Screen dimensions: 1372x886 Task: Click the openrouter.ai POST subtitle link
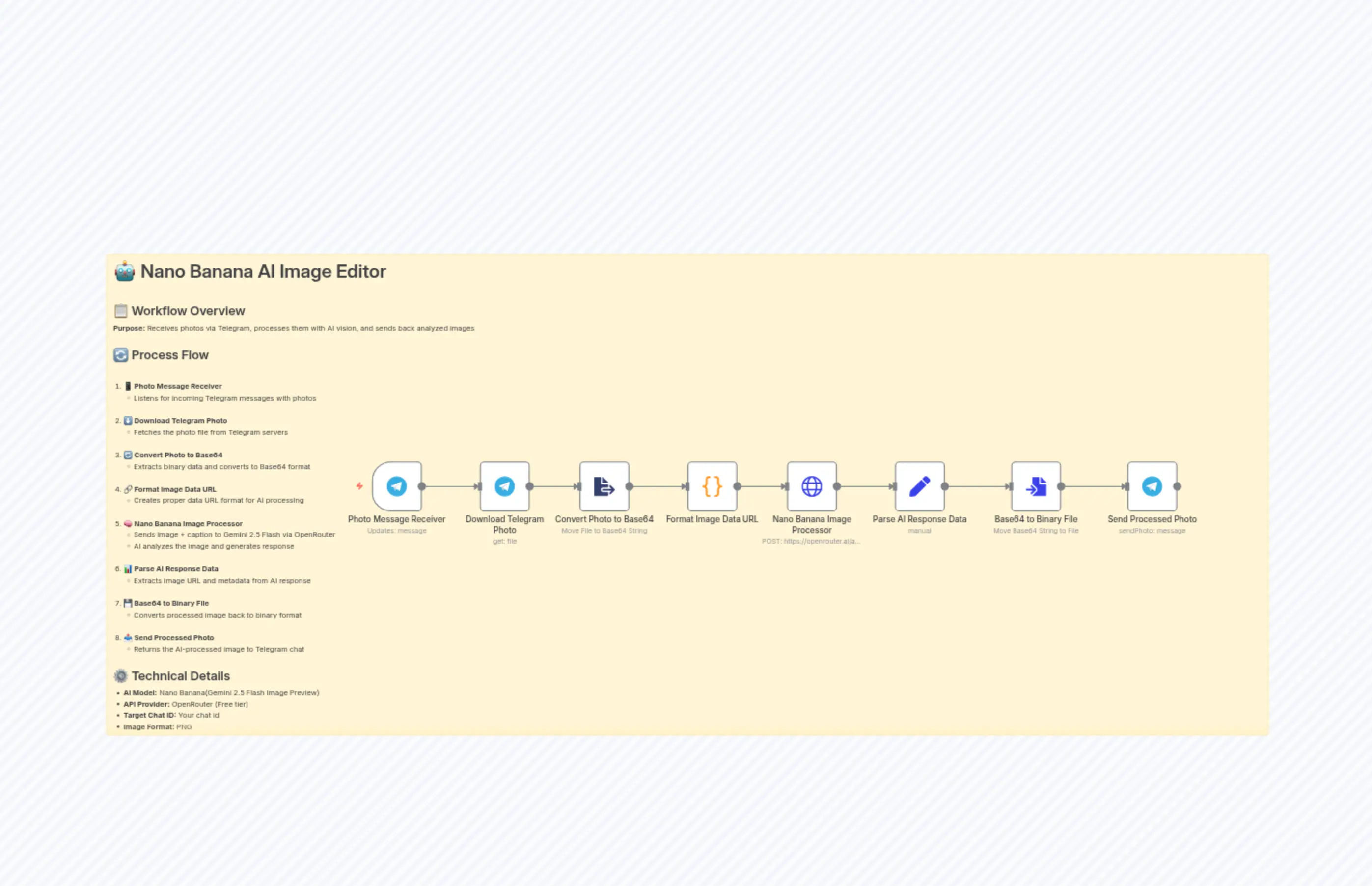[x=812, y=541]
